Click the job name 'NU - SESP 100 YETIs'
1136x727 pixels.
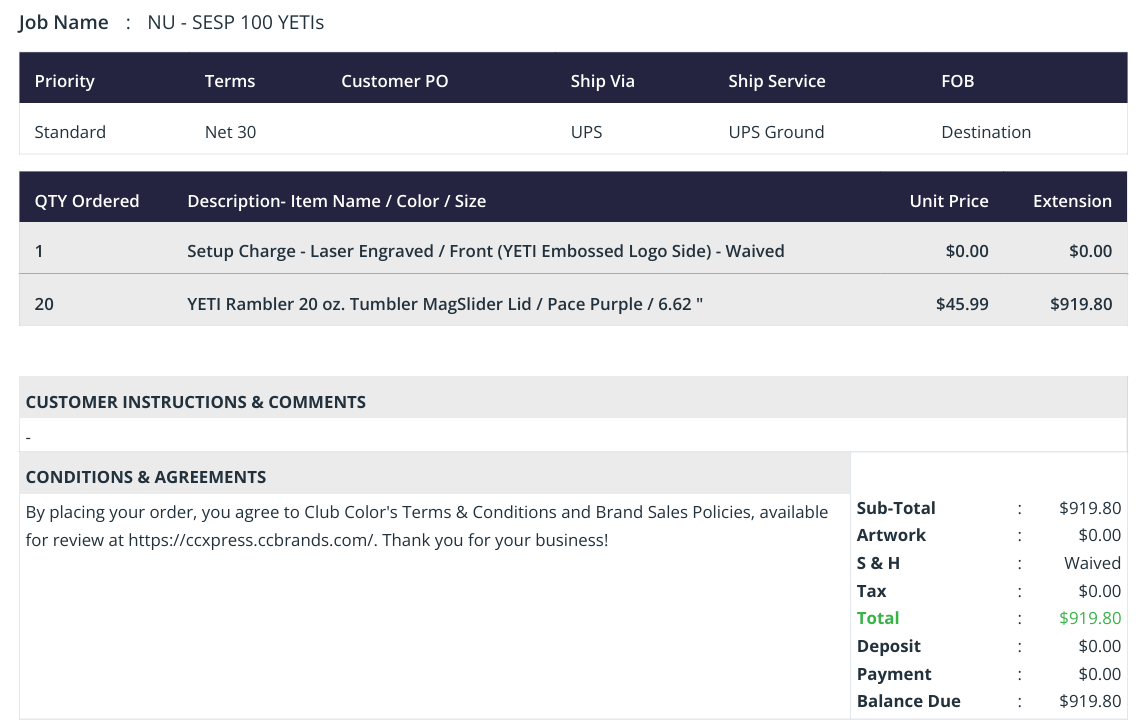click(235, 22)
